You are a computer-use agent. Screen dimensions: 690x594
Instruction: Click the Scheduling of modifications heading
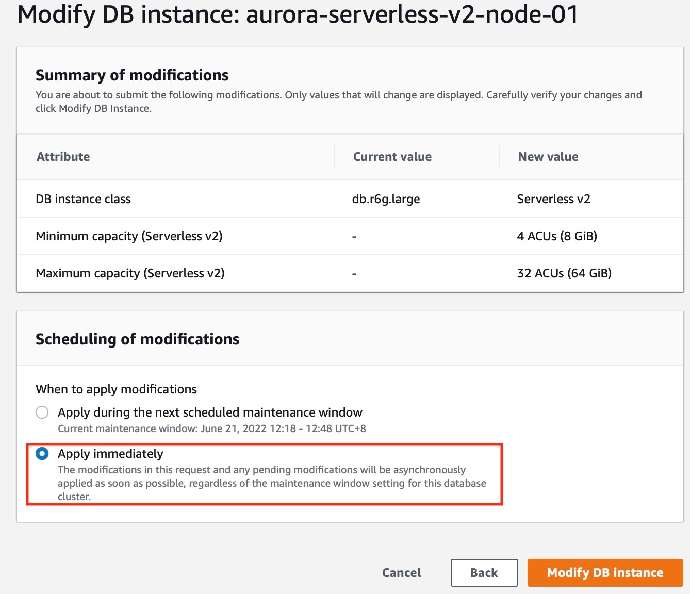point(137,339)
